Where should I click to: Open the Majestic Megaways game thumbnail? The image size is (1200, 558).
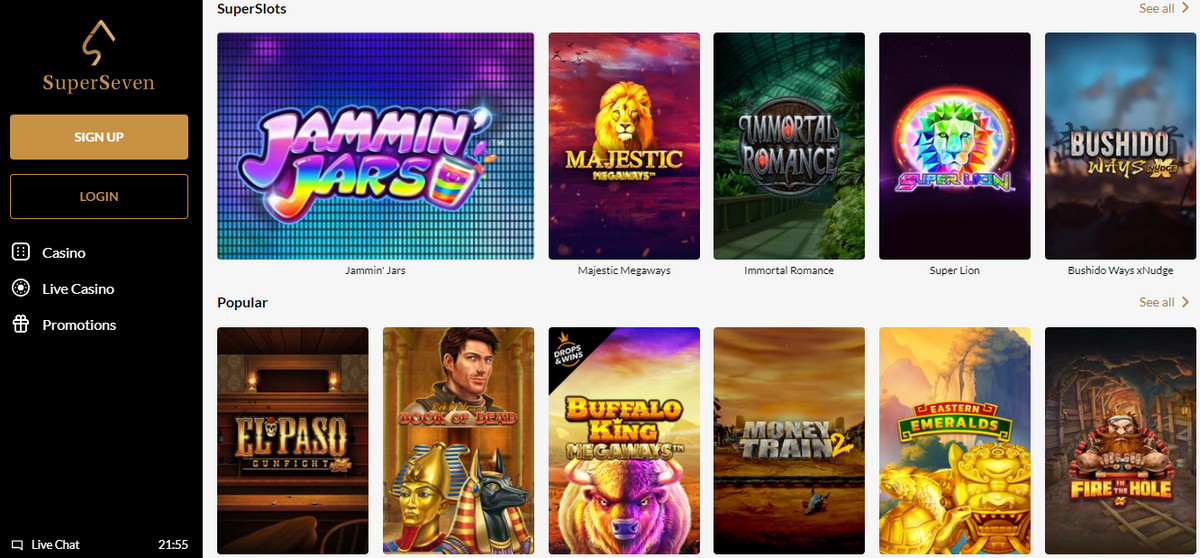click(624, 146)
